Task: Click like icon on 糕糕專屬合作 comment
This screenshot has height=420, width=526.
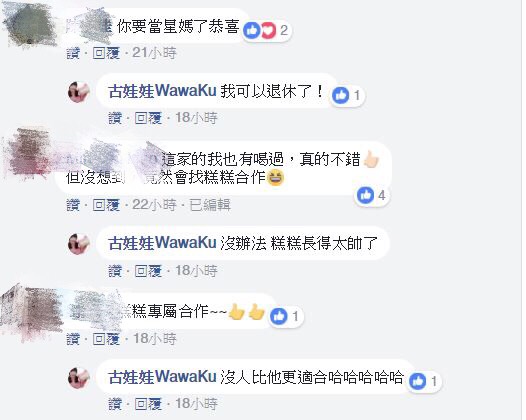Action: point(279,316)
